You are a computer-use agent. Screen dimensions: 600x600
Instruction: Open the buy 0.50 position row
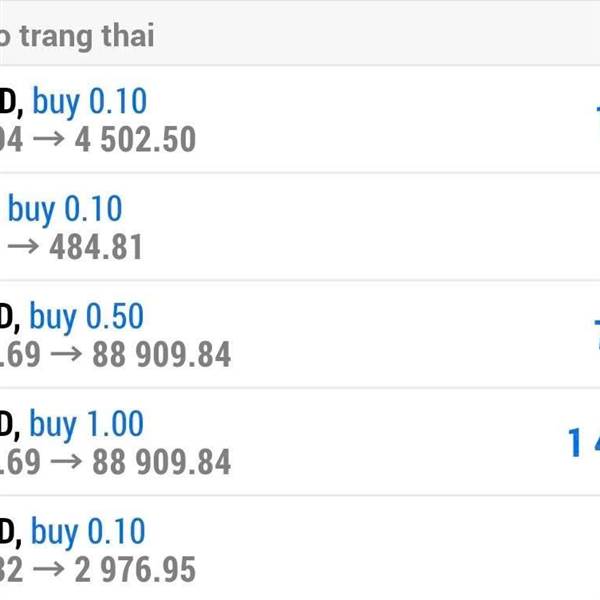[300, 335]
